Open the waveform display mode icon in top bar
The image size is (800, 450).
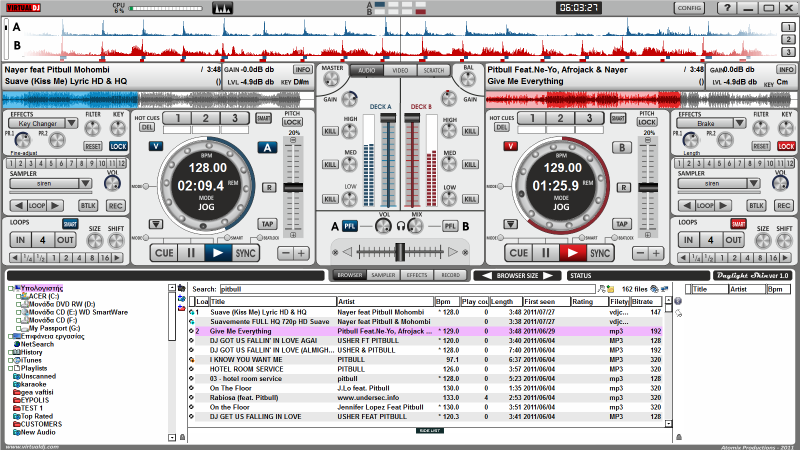[x=222, y=8]
